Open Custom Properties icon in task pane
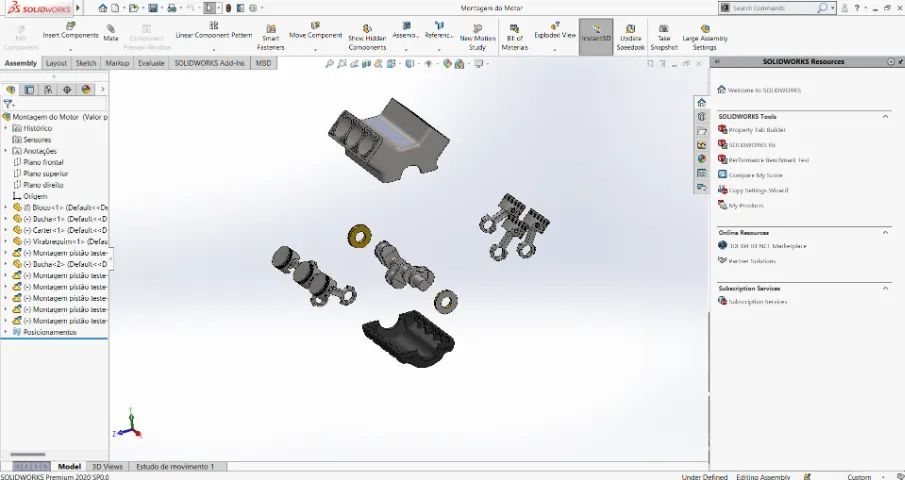 click(701, 173)
